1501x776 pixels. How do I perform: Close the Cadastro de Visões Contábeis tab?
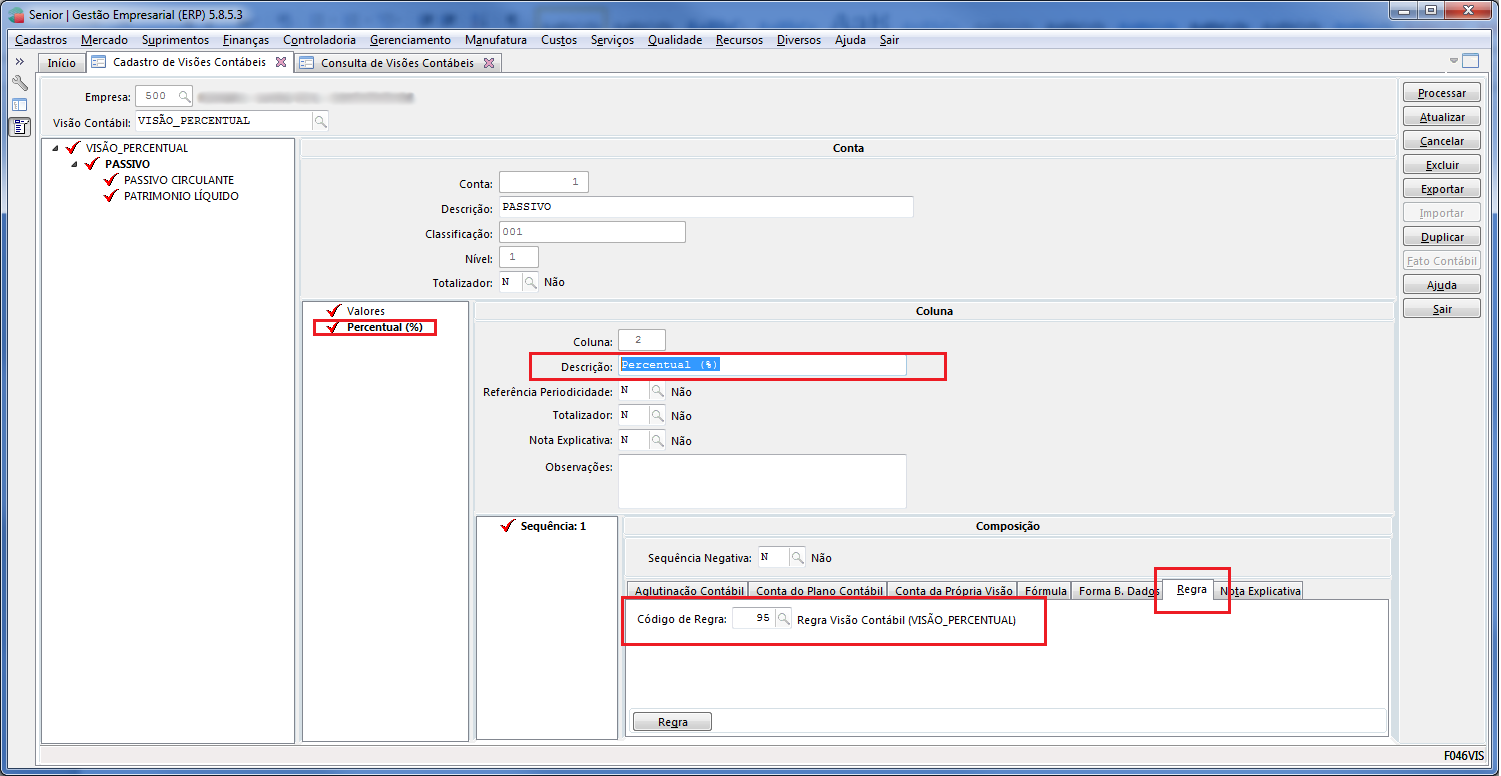point(281,62)
